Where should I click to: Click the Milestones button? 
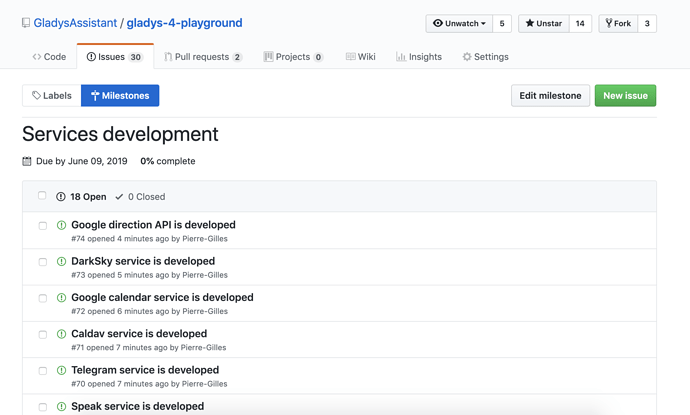pos(120,95)
